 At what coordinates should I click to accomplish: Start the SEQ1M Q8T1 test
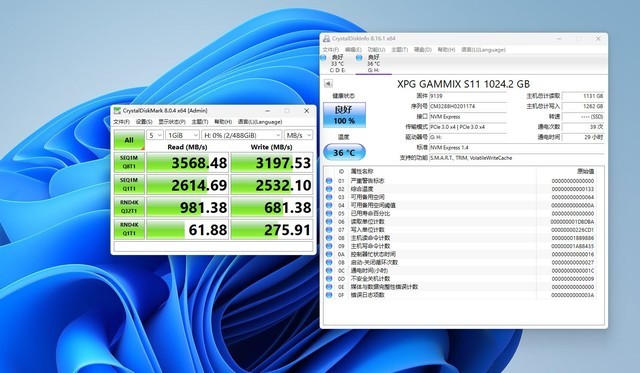point(129,162)
